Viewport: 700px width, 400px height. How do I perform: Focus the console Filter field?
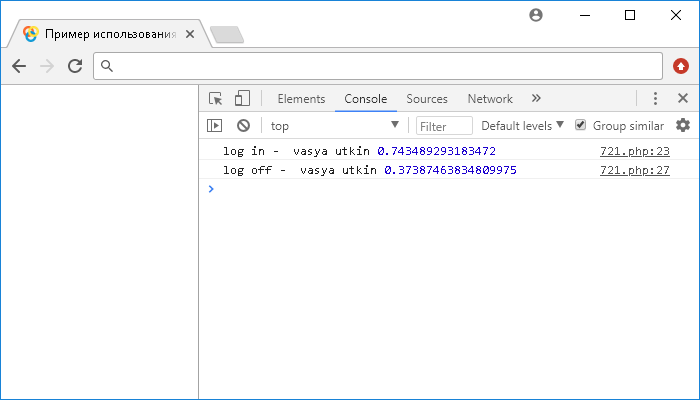(x=444, y=126)
